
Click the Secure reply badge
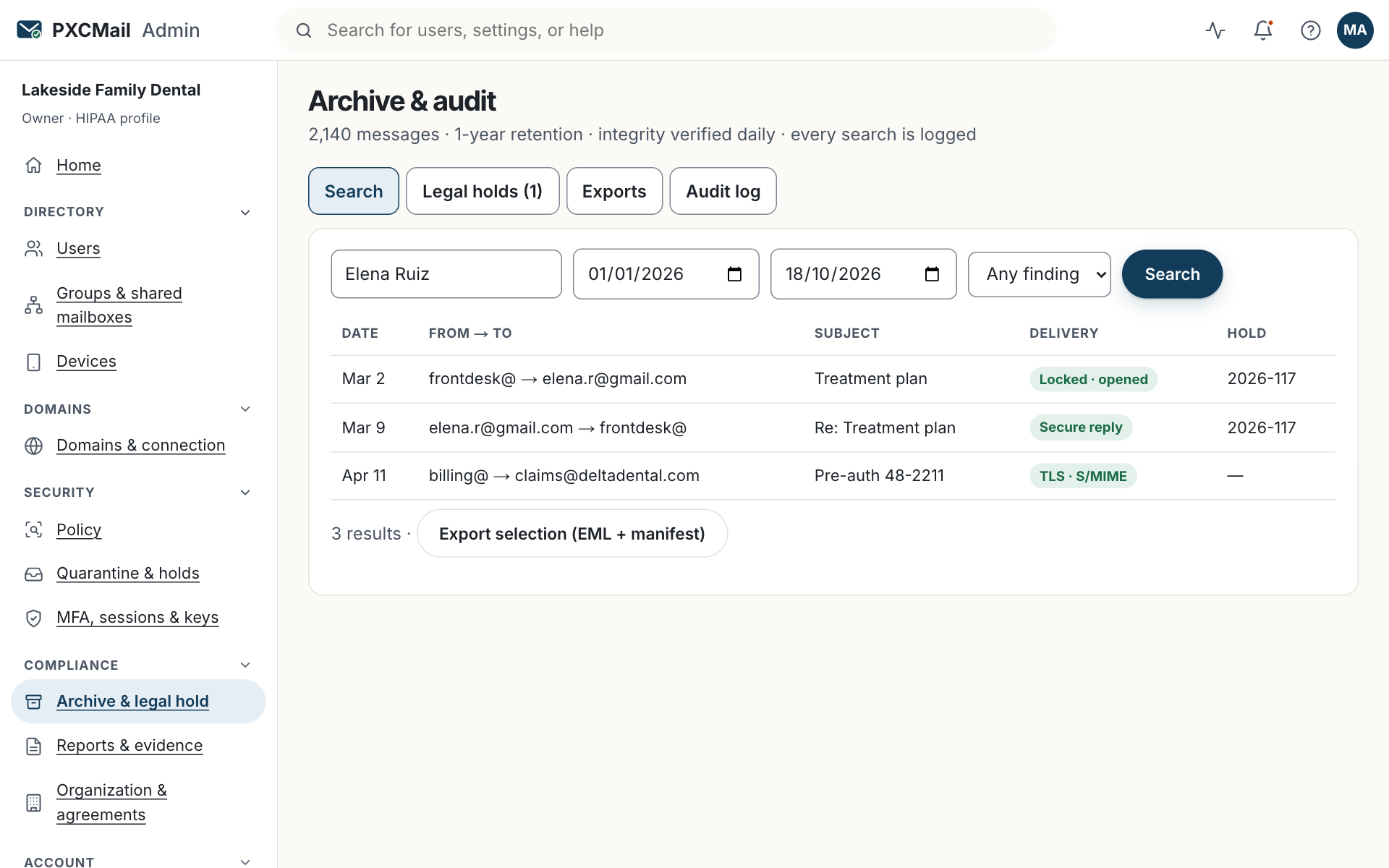point(1081,427)
